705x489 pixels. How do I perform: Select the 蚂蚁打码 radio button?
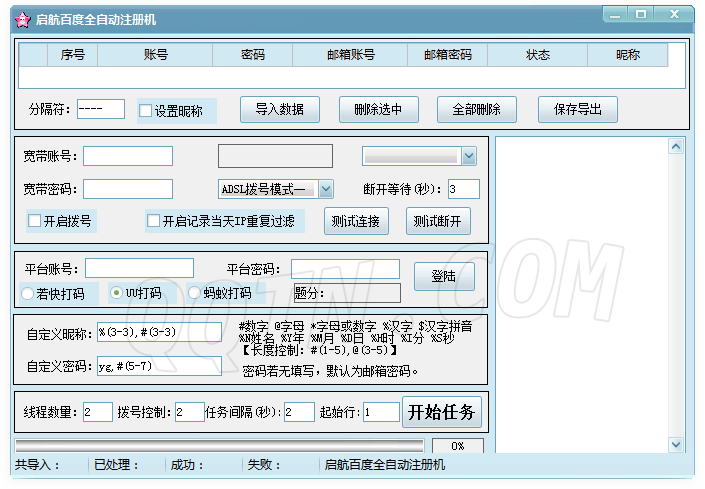(x=194, y=293)
